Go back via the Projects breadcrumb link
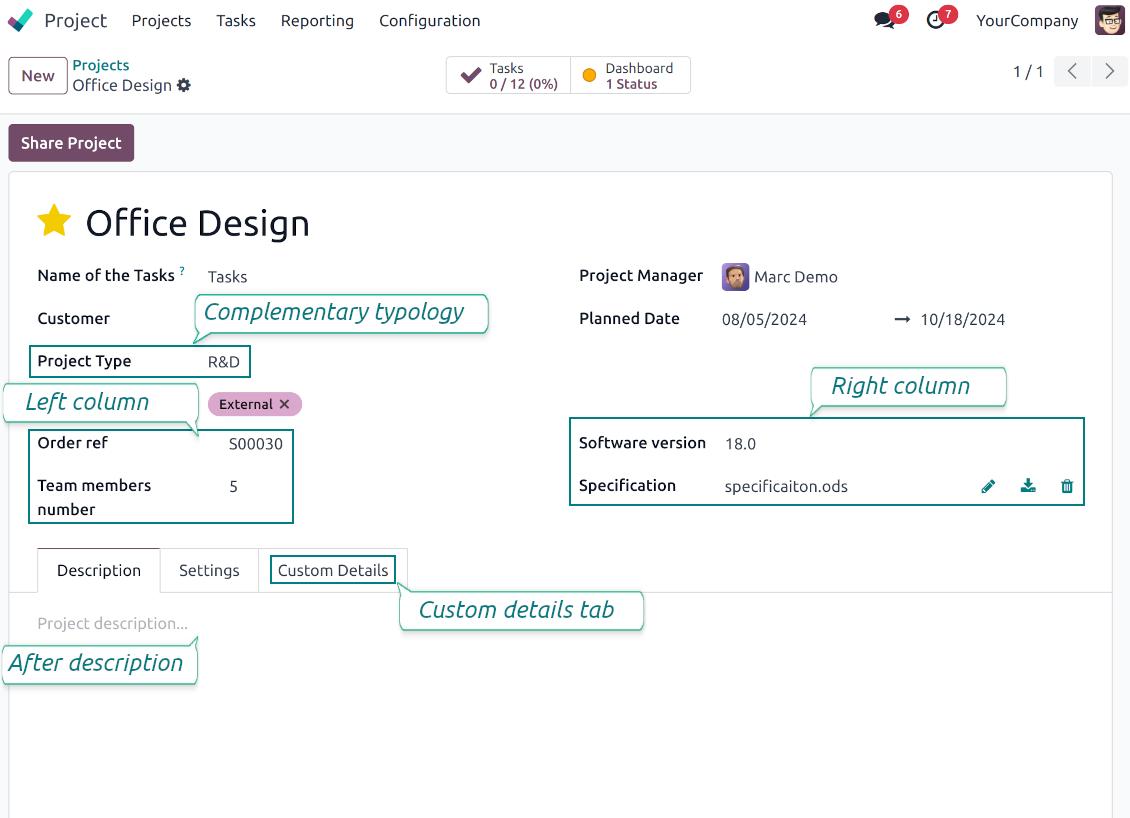 101,66
